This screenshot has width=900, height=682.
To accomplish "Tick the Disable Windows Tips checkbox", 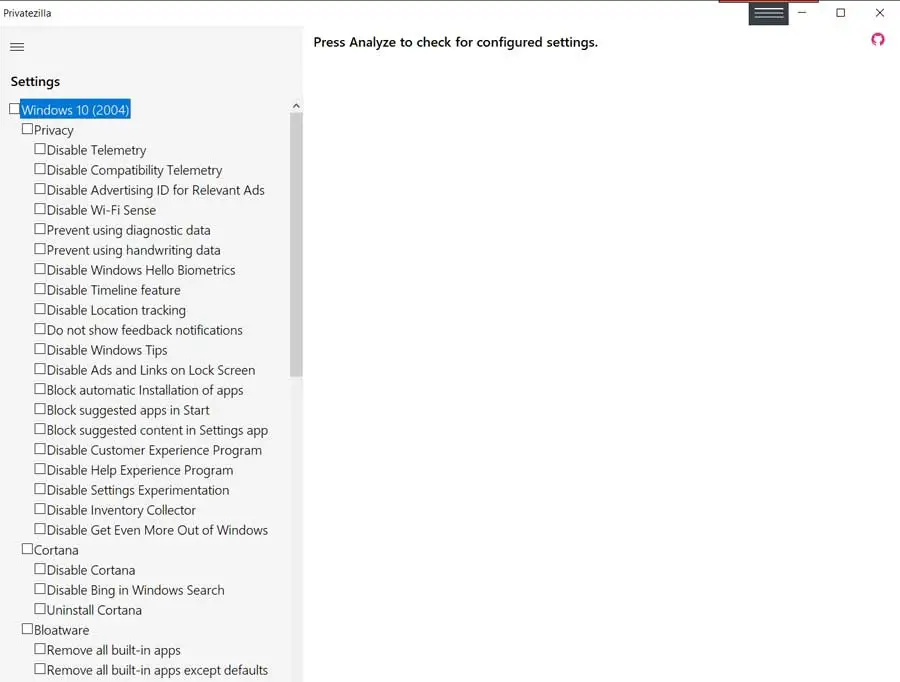I will 40,349.
